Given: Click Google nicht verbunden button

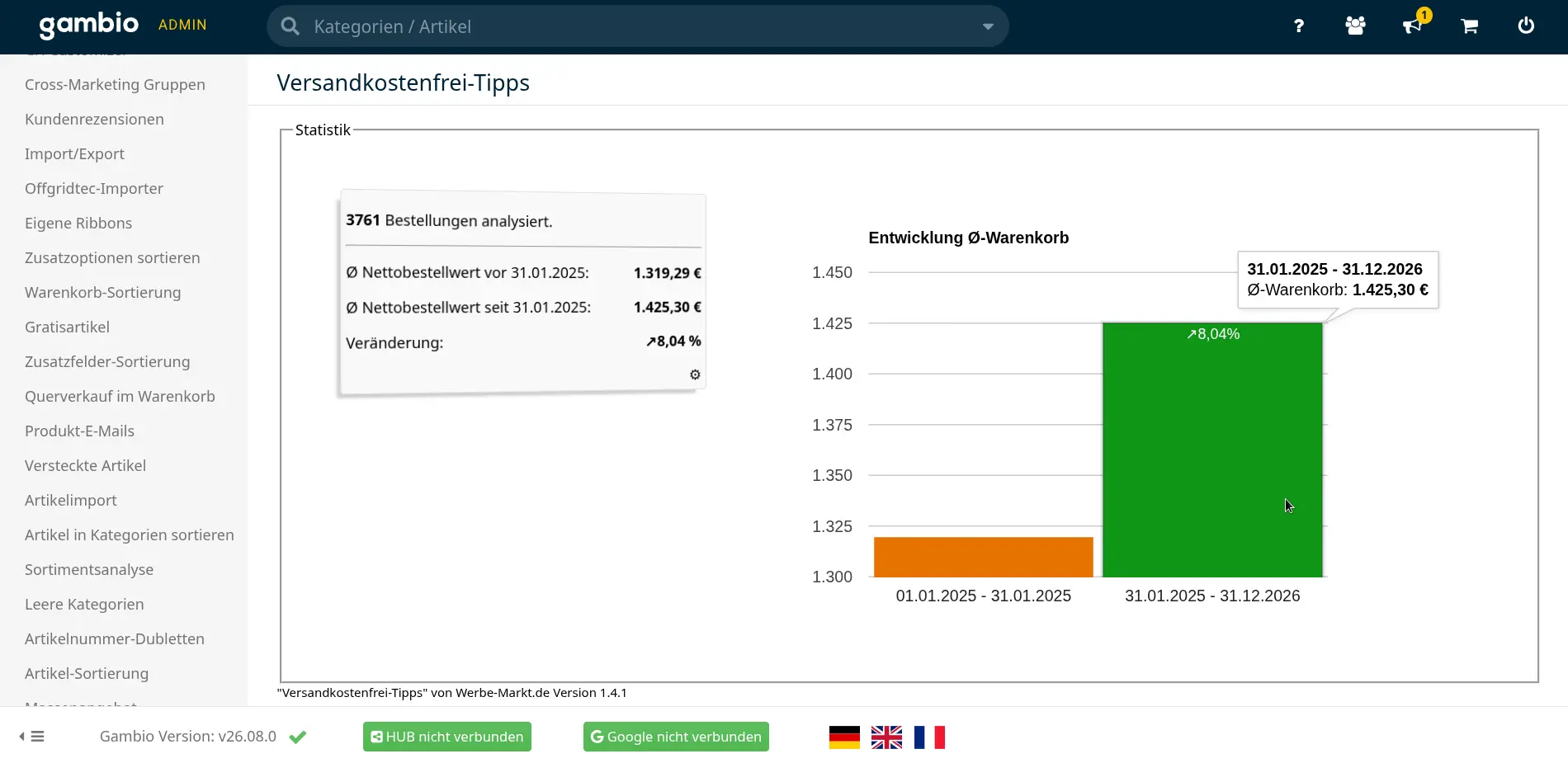Looking at the screenshot, I should 676,737.
